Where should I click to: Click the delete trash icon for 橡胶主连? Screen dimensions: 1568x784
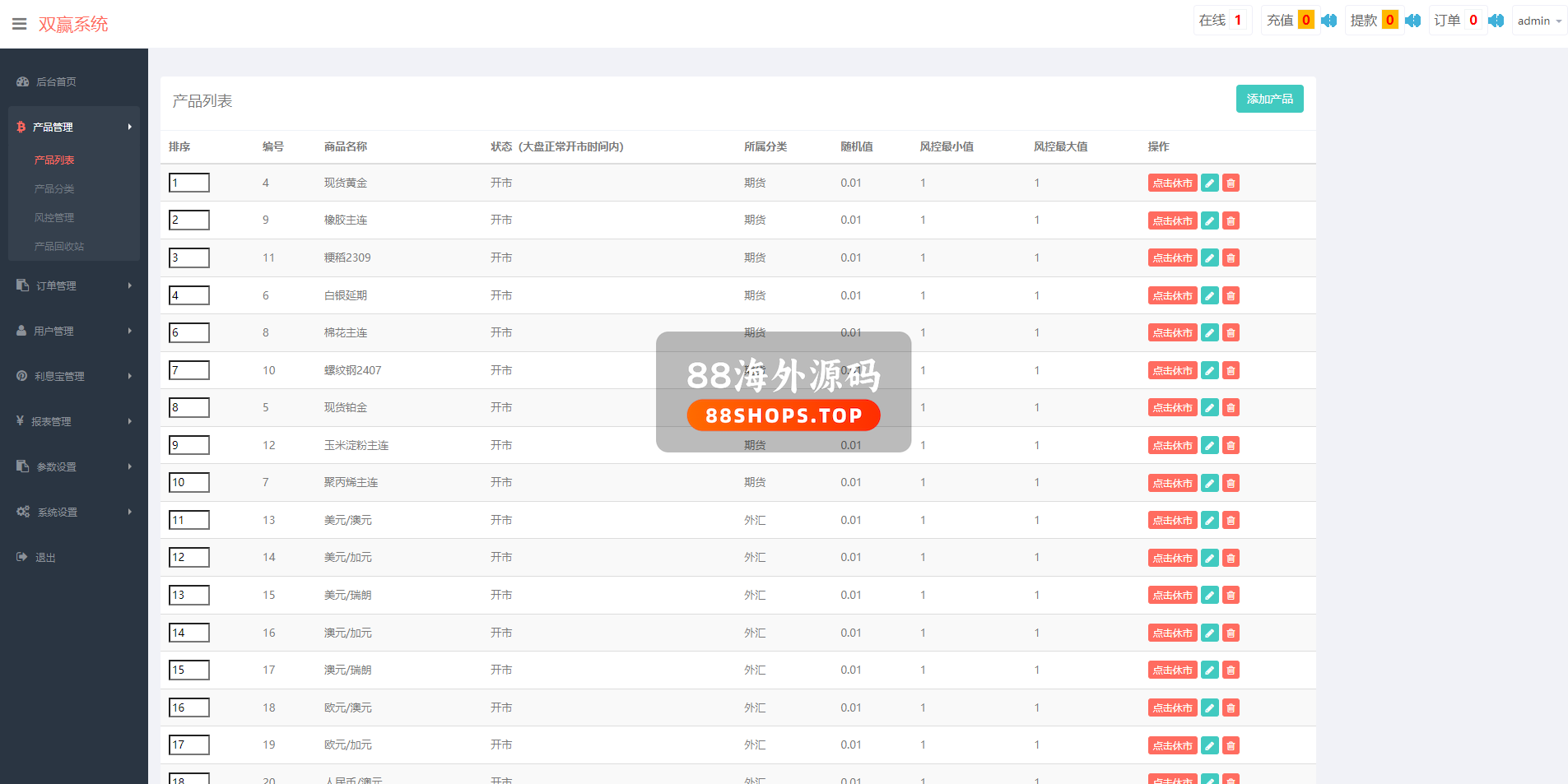(x=1231, y=220)
